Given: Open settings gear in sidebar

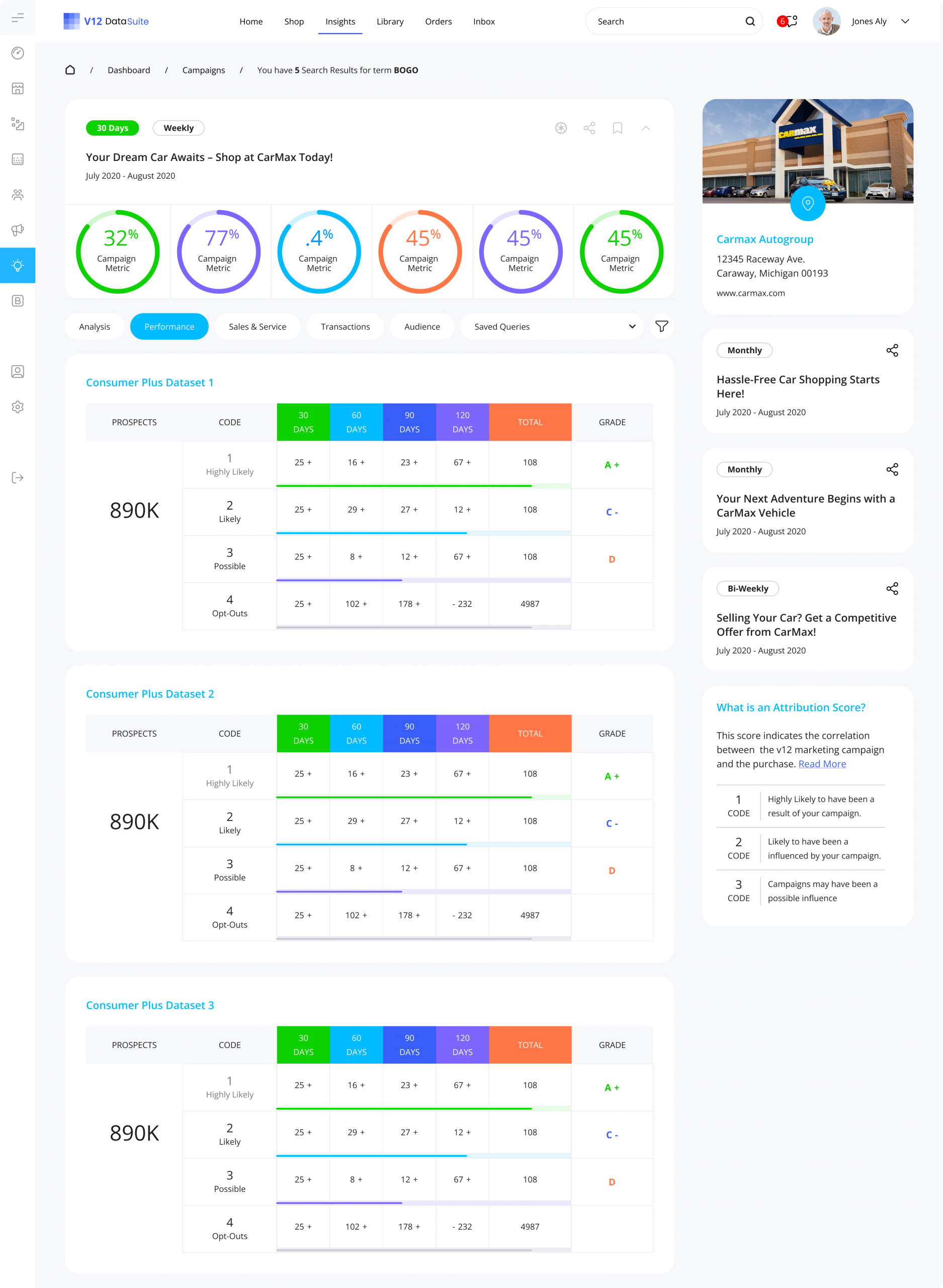Looking at the screenshot, I should 18,407.
